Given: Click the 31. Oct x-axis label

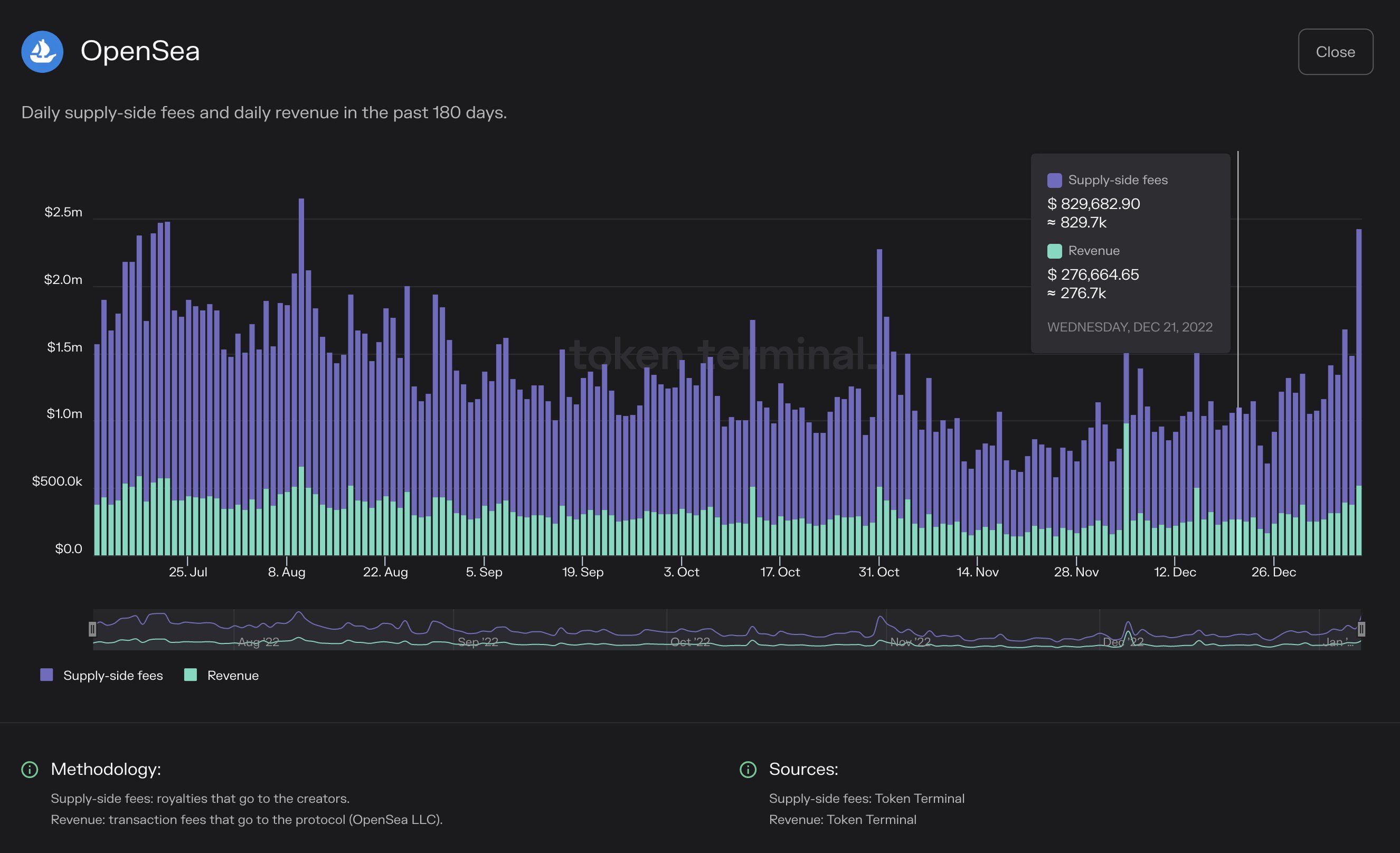Looking at the screenshot, I should tap(878, 572).
